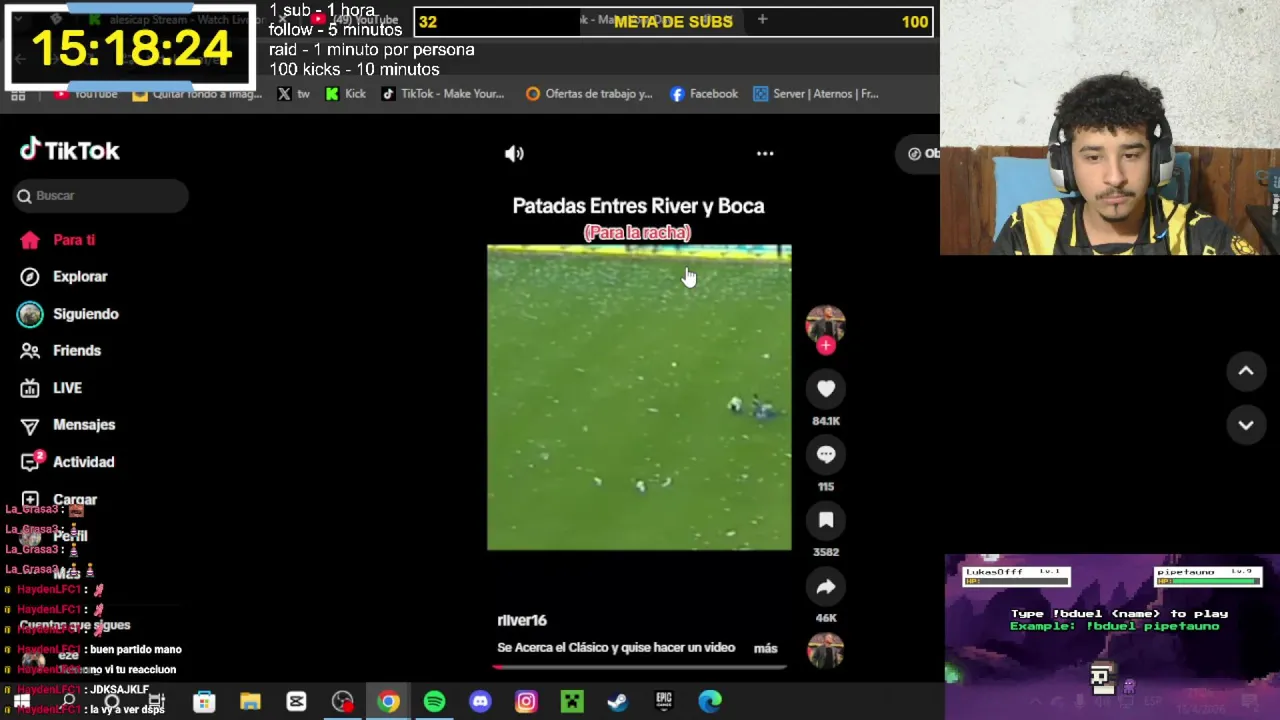Open the X tw bookmark
The height and width of the screenshot is (720, 1280).
(294, 94)
